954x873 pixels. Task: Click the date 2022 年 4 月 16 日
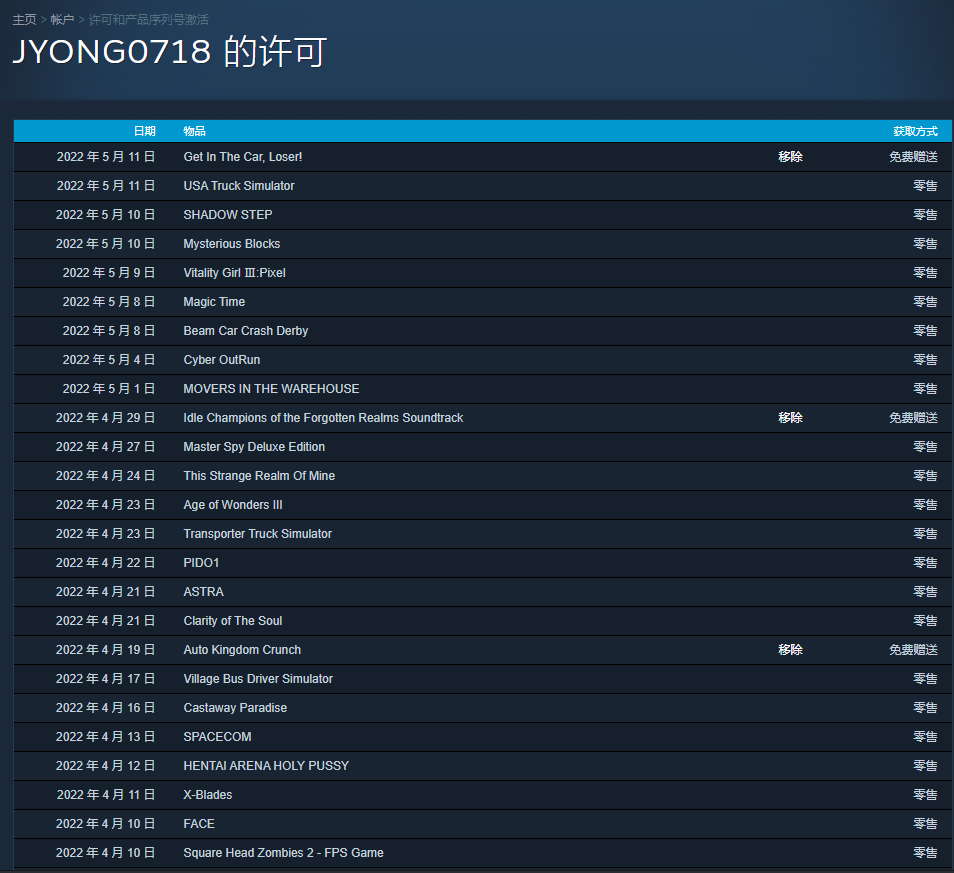pyautogui.click(x=105, y=708)
